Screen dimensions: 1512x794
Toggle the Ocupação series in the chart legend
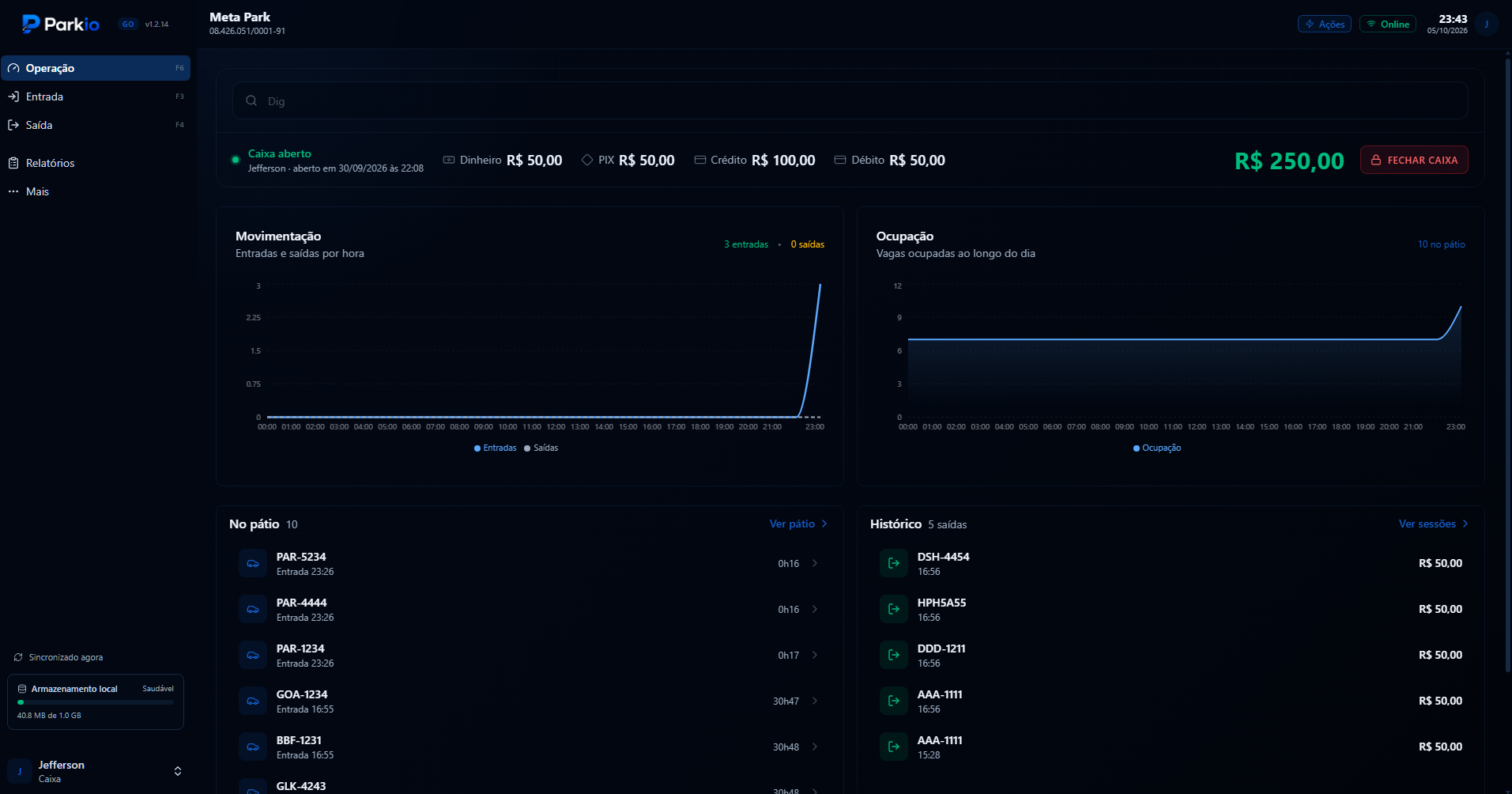pos(1157,448)
